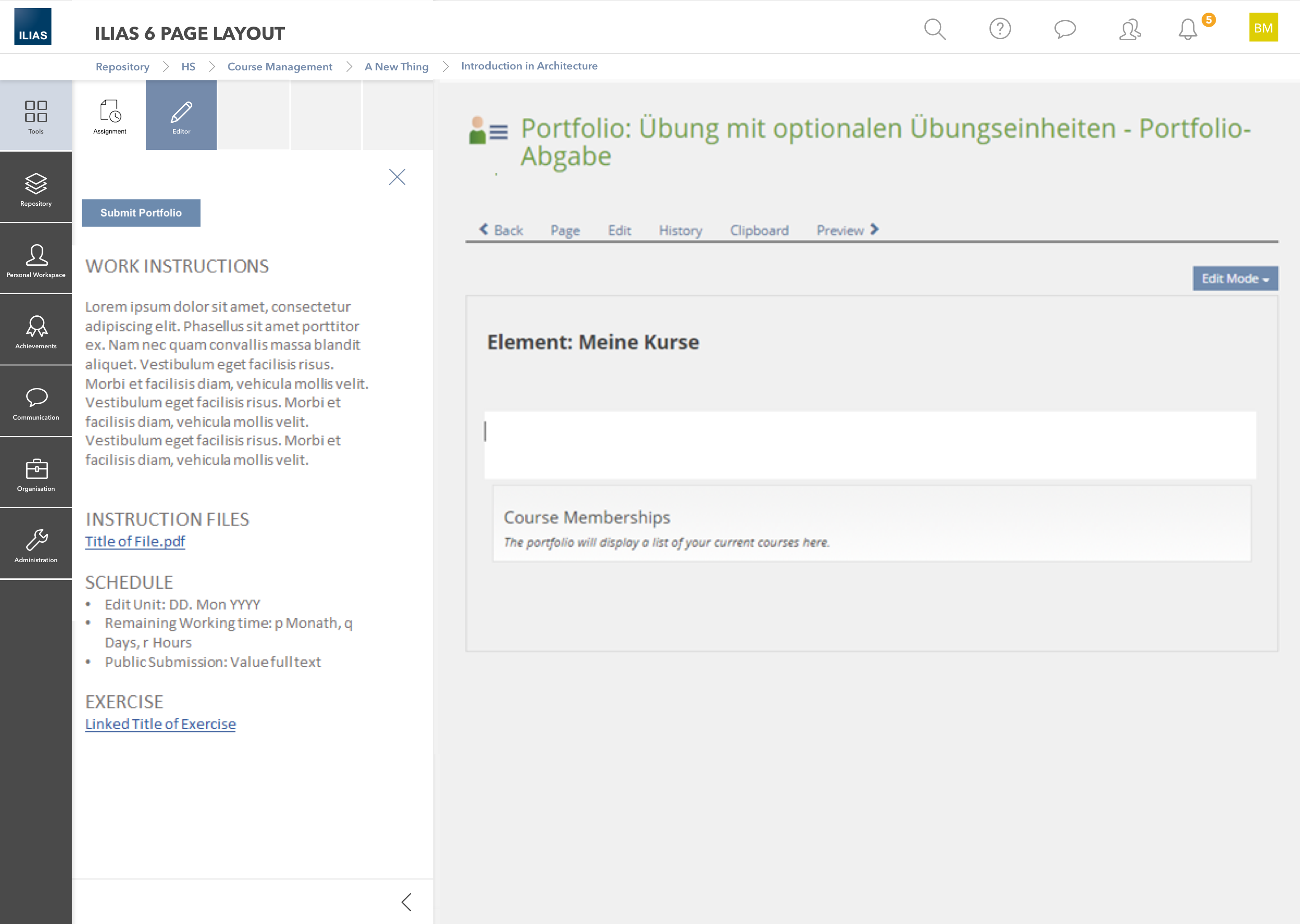Viewport: 1300px width, 924px height.
Task: Close the work instructions panel
Action: tap(397, 177)
